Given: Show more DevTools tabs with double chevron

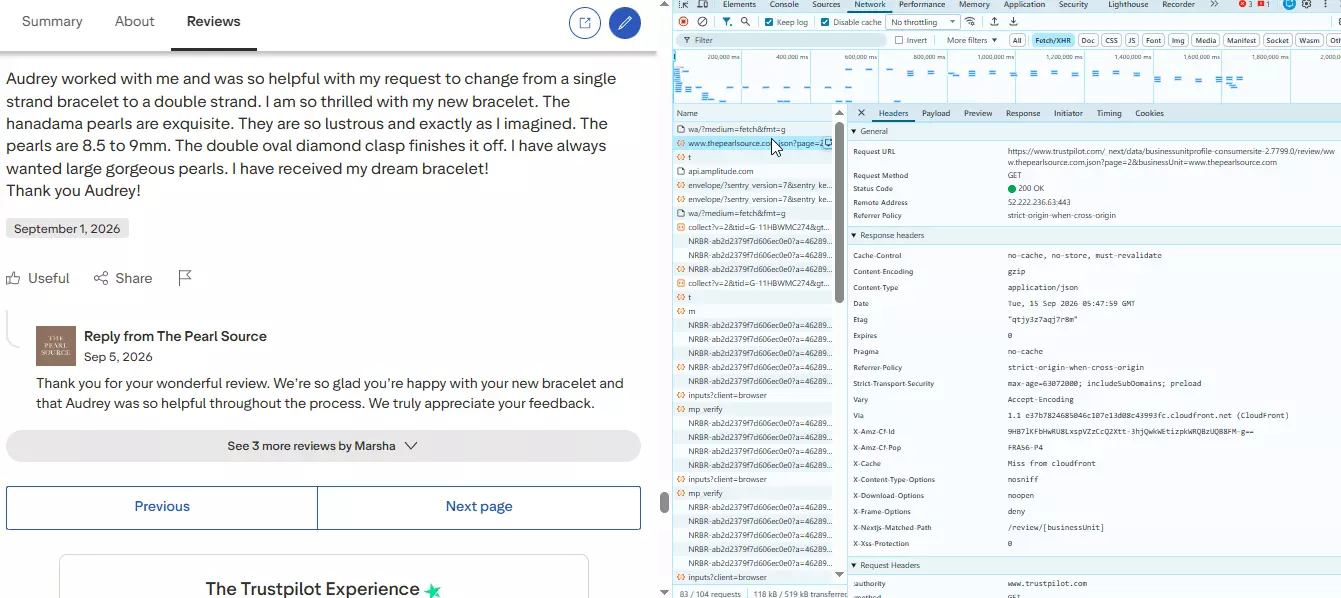Looking at the screenshot, I should point(1214,5).
